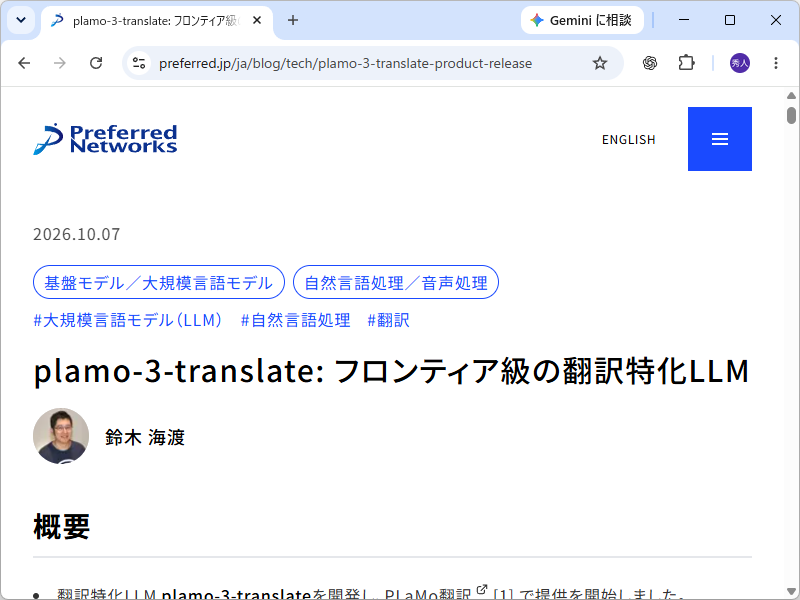Click the 概要 section heading
800x600 pixels.
pyautogui.click(x=62, y=527)
